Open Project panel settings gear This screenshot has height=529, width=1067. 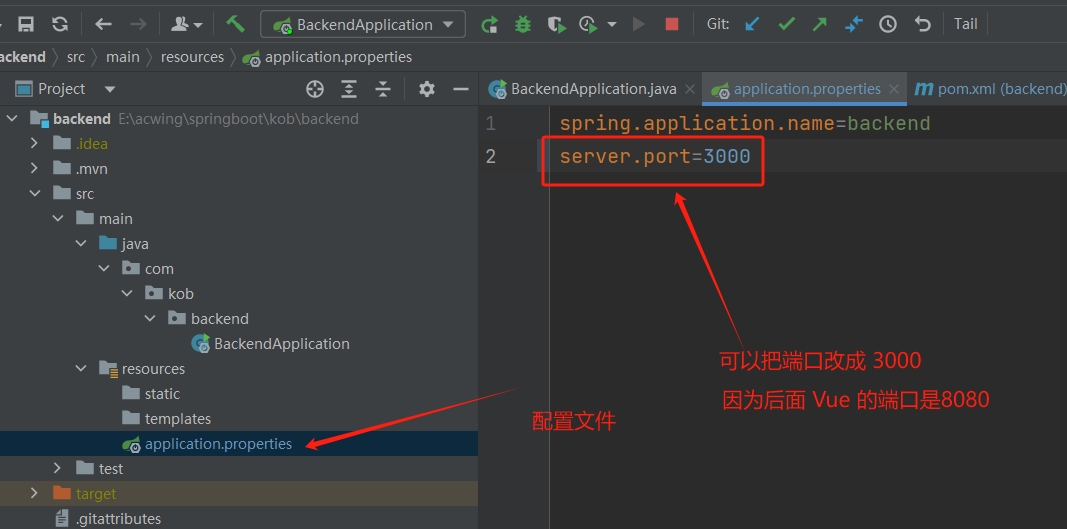(x=427, y=89)
